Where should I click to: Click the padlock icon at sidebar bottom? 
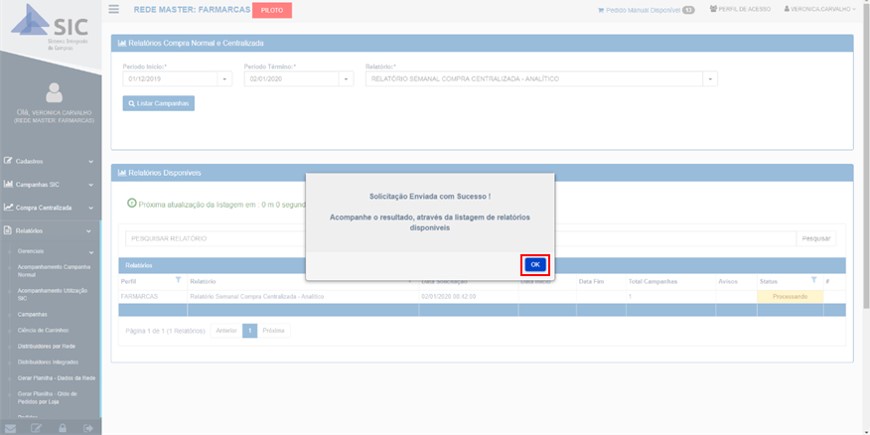[x=63, y=428]
